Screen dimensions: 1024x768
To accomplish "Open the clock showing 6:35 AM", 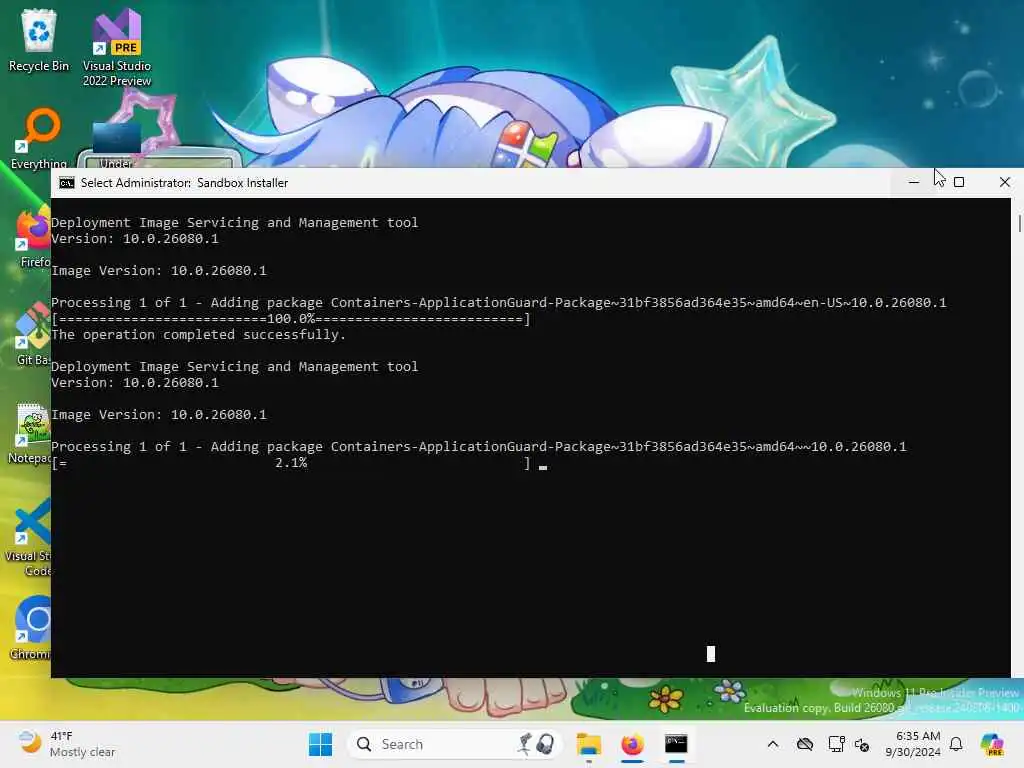I will pos(912,744).
